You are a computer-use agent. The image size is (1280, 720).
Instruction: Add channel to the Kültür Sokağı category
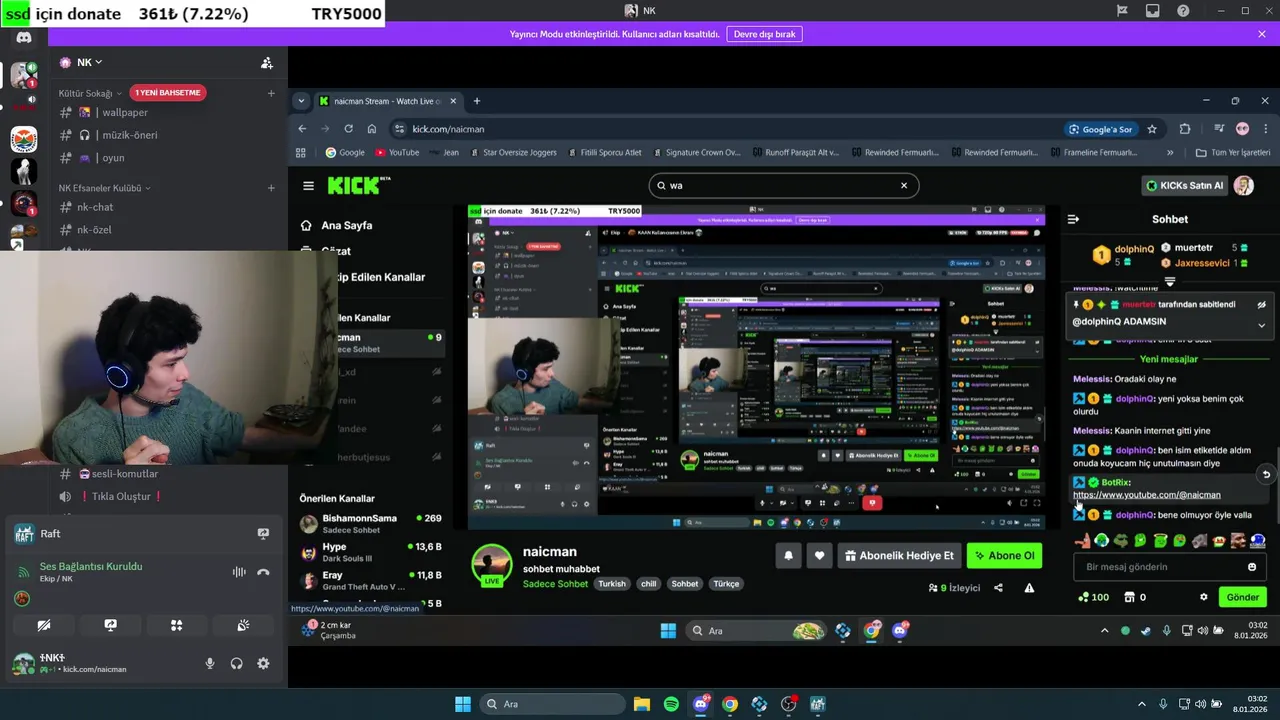click(x=271, y=93)
